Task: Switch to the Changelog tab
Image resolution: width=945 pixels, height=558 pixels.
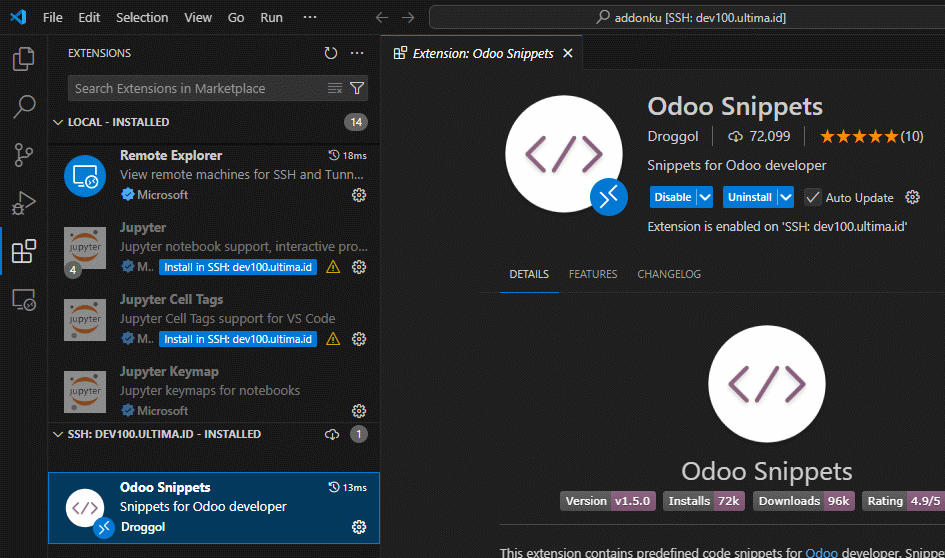Action: [669, 274]
